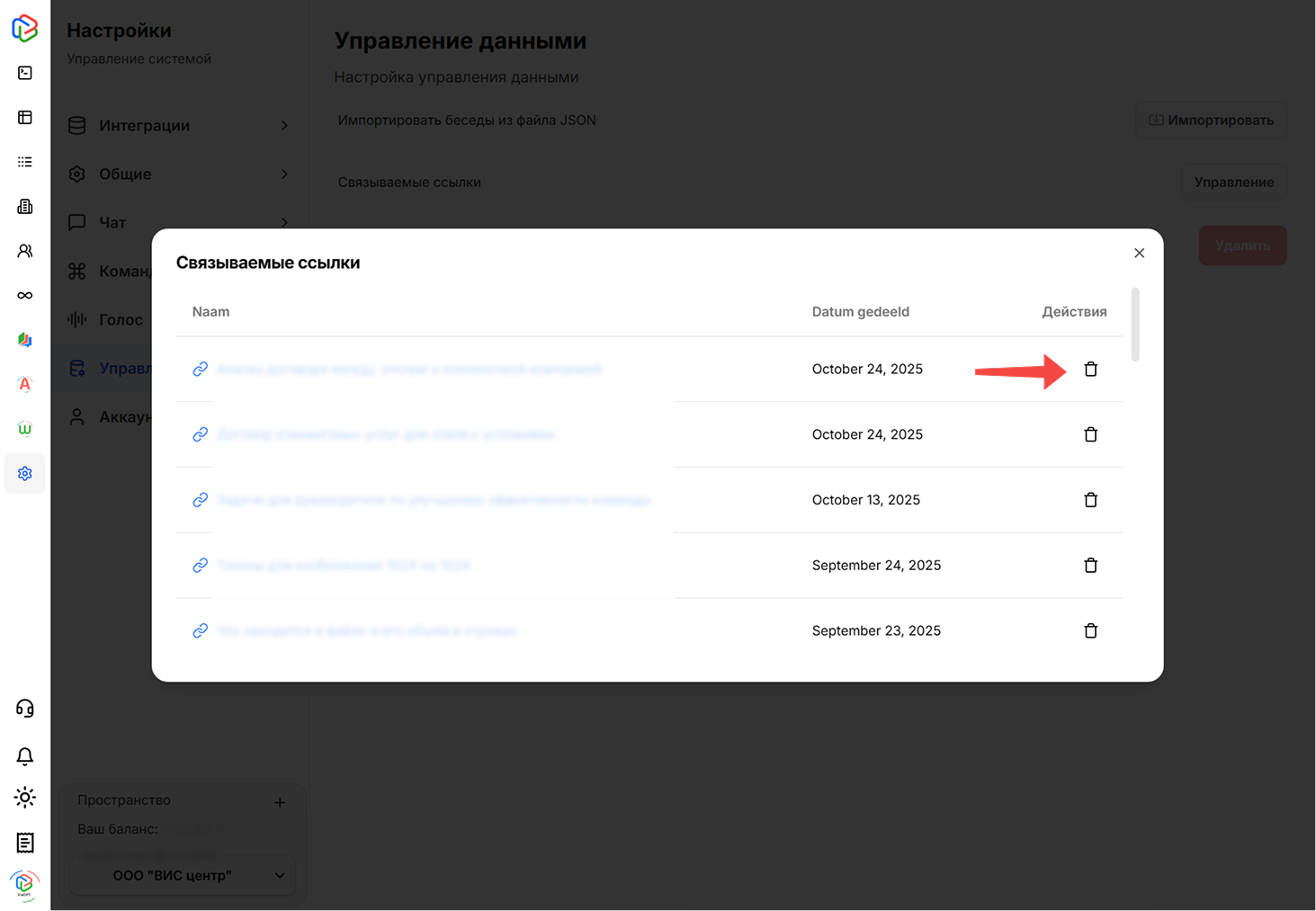
Task: Open the ООО "ВИС центр" organization dropdown
Action: (182, 875)
